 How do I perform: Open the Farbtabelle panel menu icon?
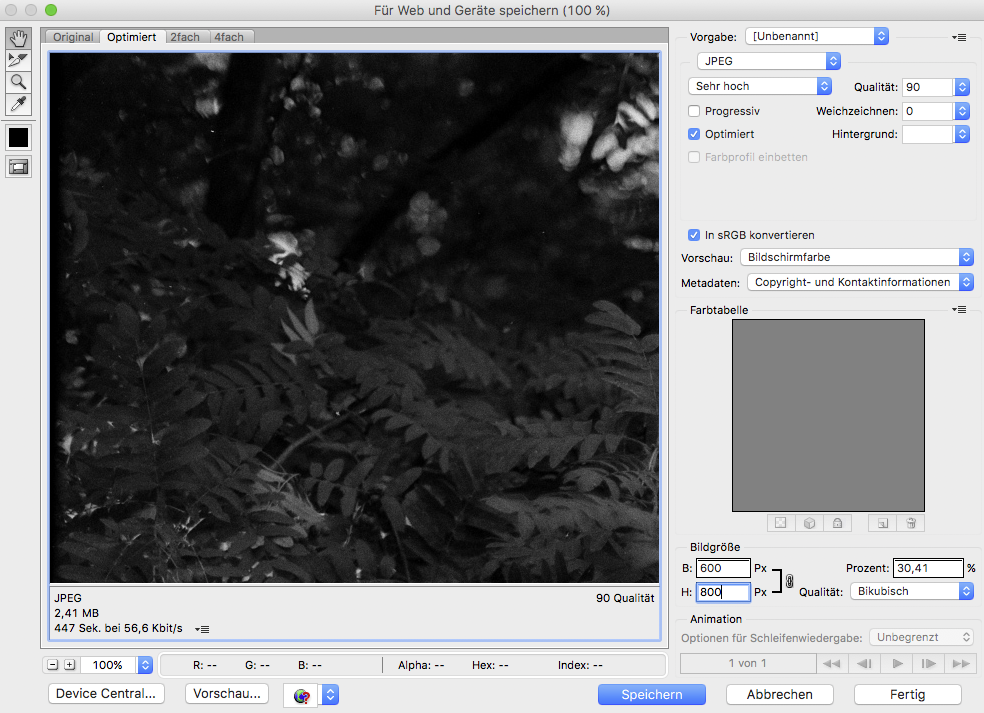tap(959, 310)
